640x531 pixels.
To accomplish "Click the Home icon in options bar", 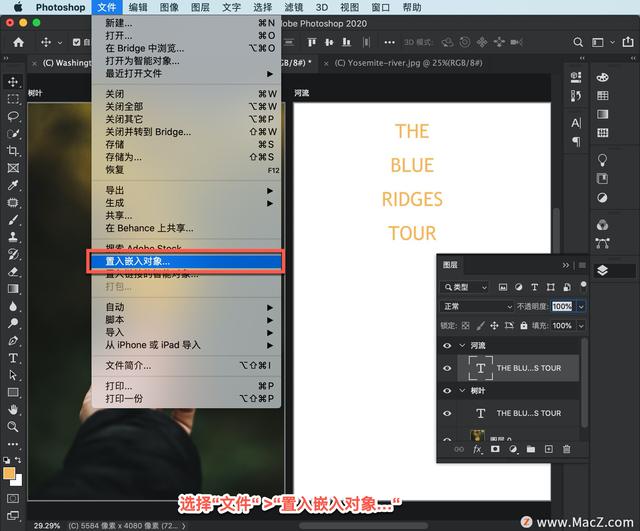I will click(18, 42).
